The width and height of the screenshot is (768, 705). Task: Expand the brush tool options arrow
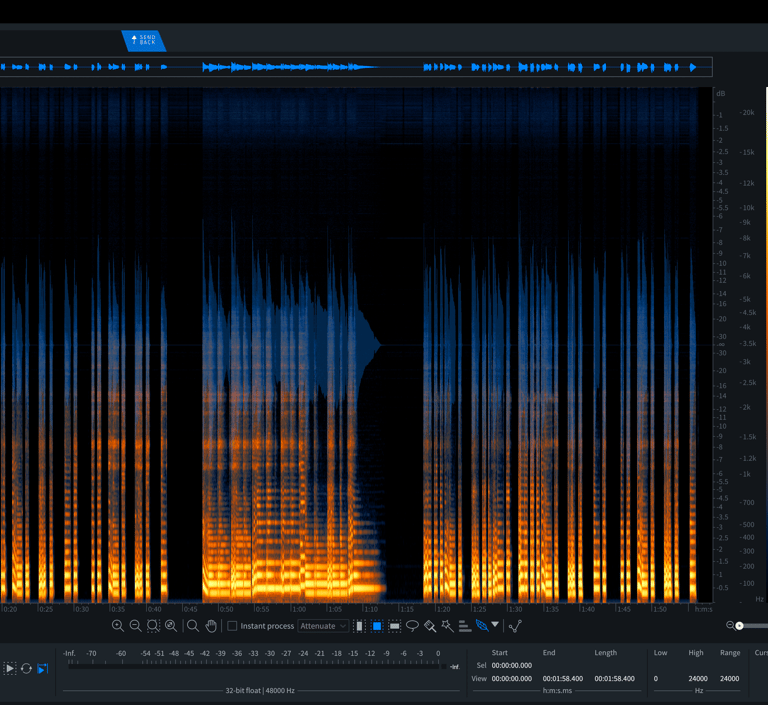coord(495,625)
